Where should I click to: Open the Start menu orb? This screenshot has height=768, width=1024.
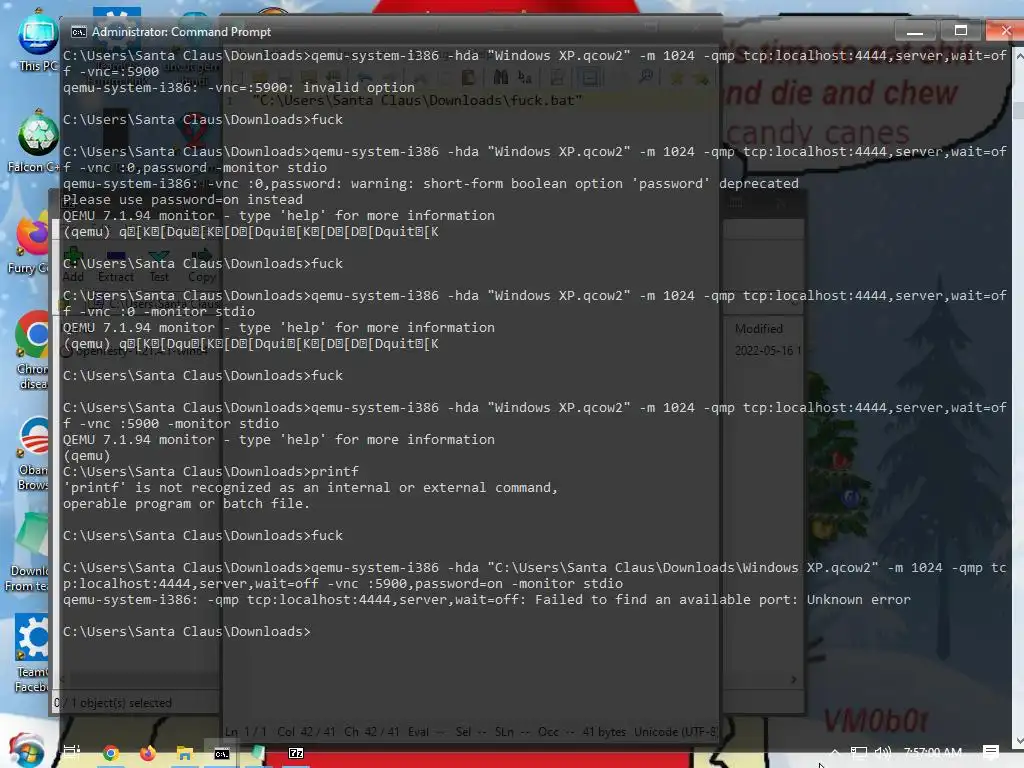26,750
